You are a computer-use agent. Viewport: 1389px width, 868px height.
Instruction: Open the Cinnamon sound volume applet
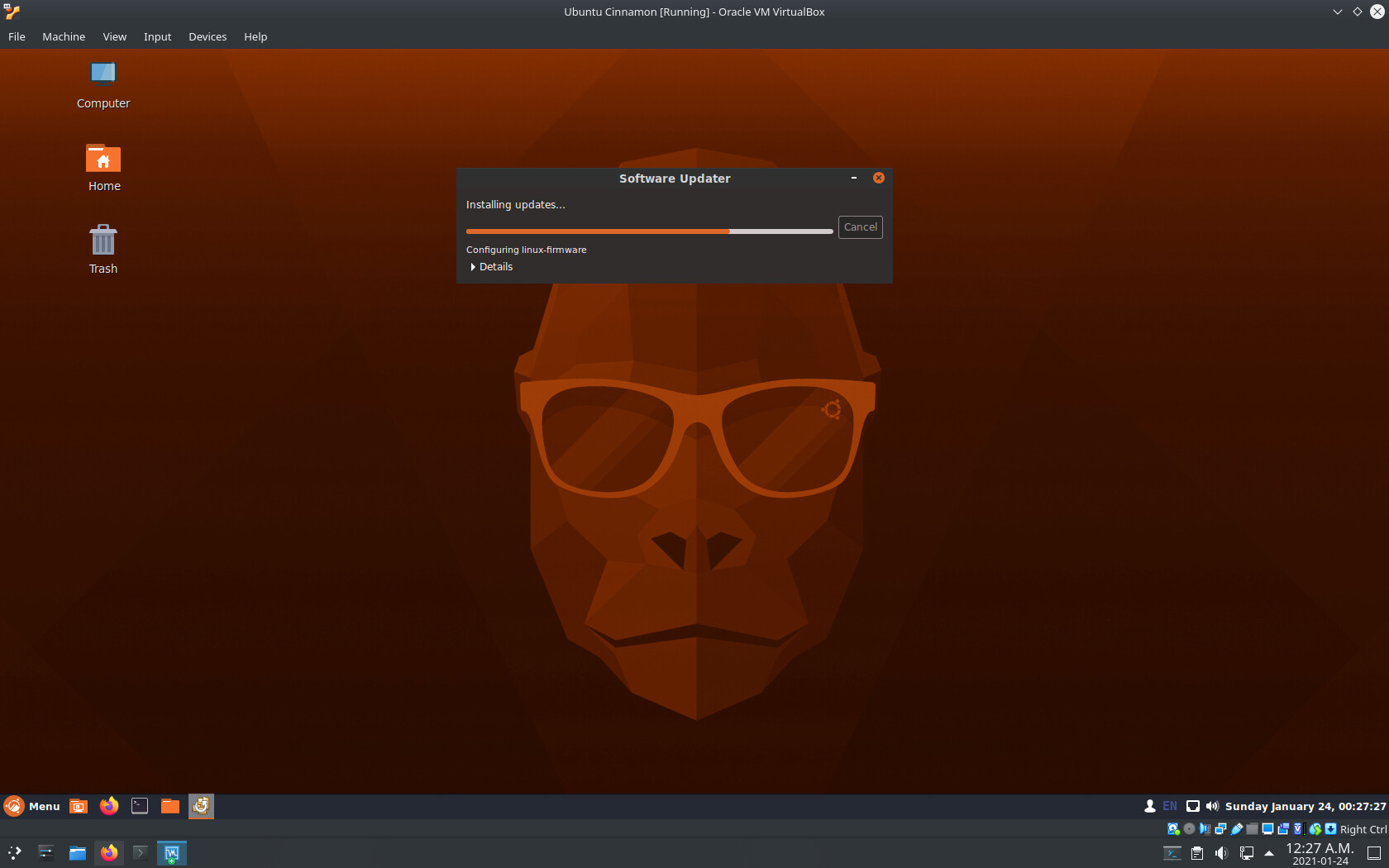tap(1213, 806)
